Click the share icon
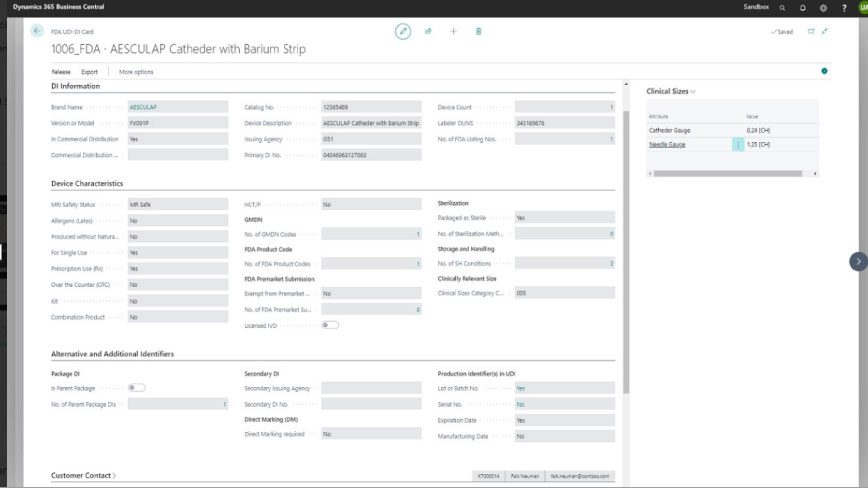868x494 pixels. [x=428, y=32]
